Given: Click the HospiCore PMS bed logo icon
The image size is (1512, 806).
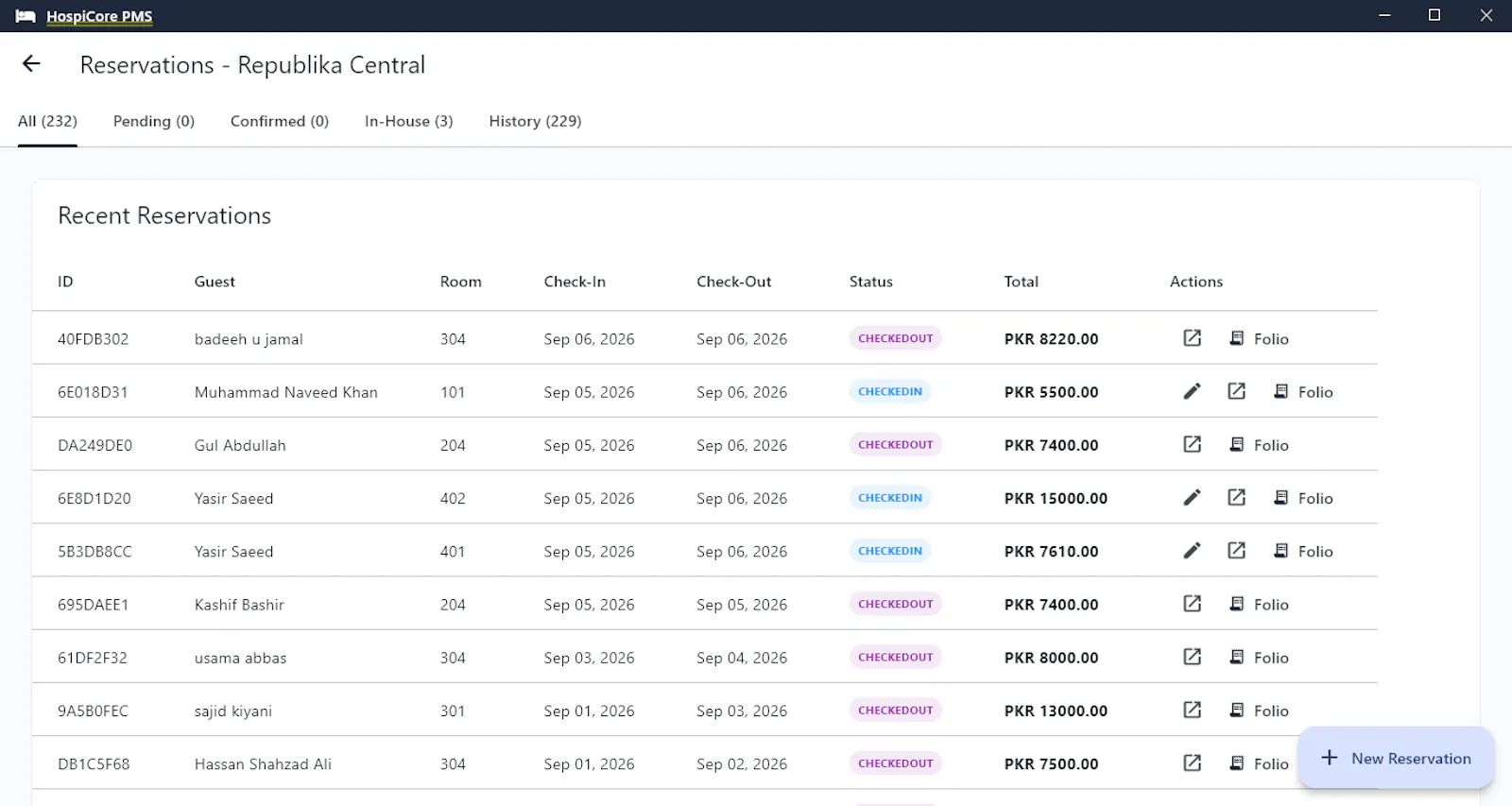Looking at the screenshot, I should (26, 16).
